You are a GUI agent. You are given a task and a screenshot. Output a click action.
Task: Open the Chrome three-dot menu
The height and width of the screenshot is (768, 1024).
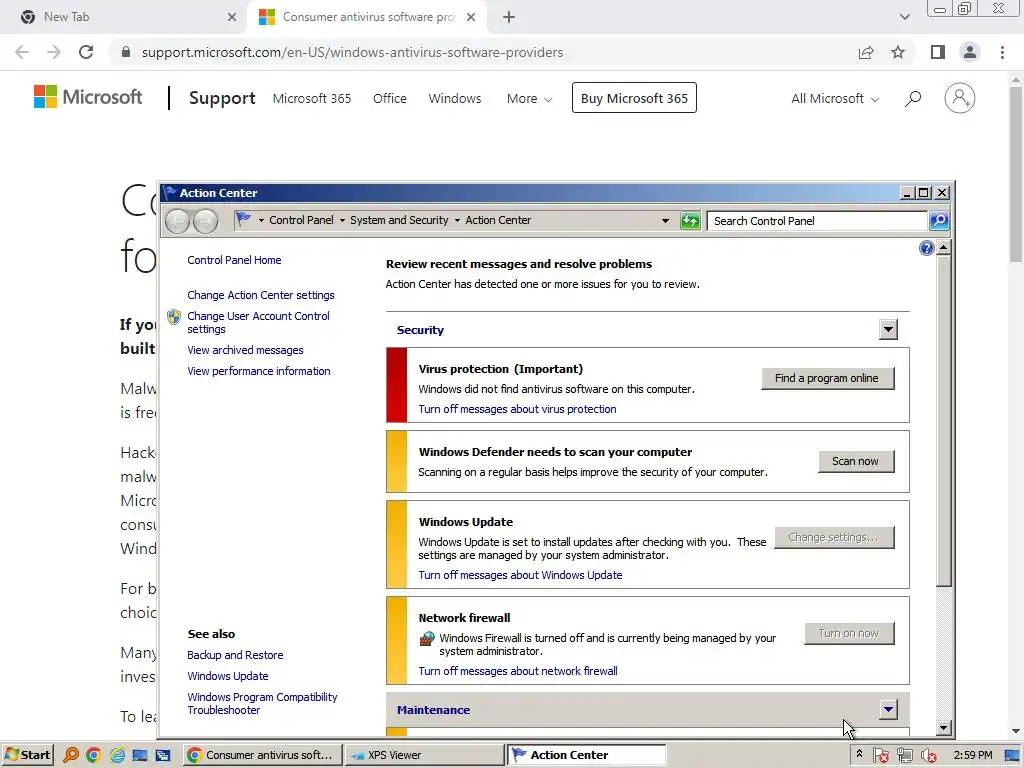point(1002,52)
